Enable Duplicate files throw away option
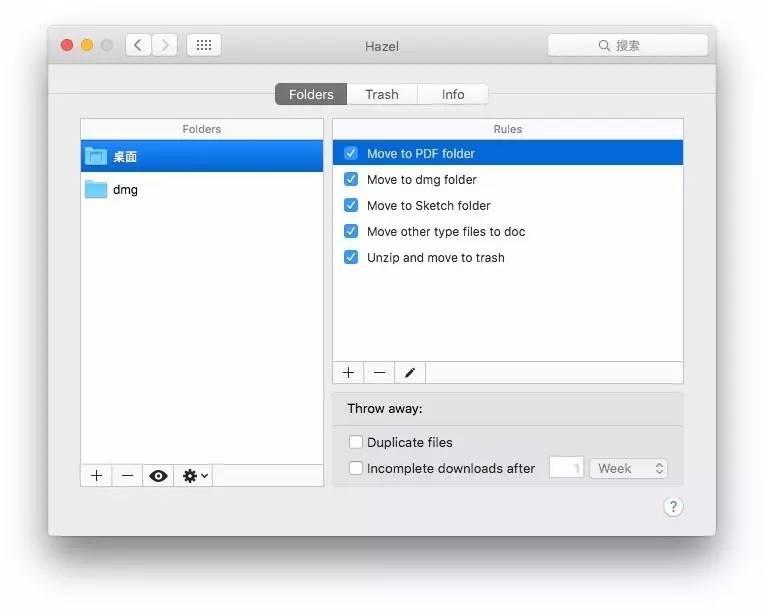The image size is (764, 610). 356,442
